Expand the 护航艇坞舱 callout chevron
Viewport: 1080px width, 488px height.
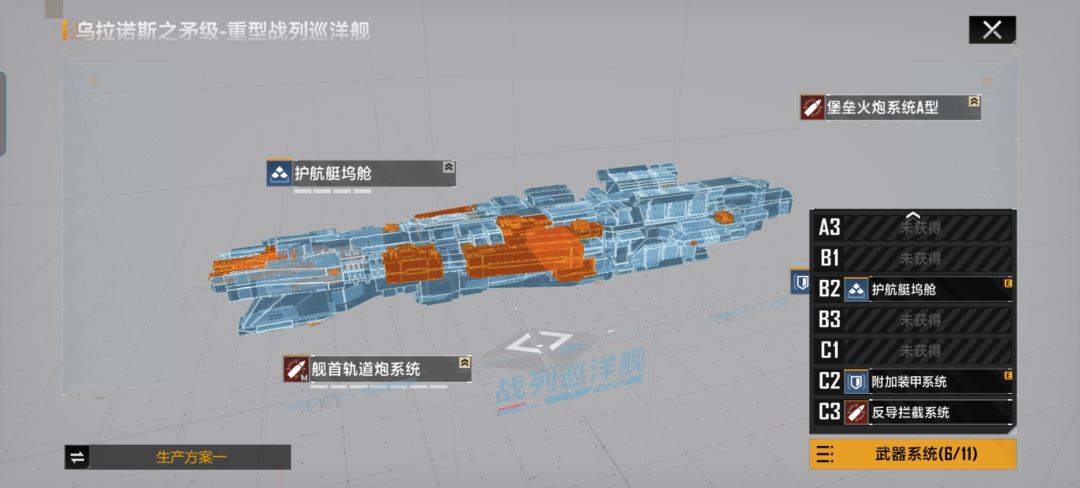(448, 167)
